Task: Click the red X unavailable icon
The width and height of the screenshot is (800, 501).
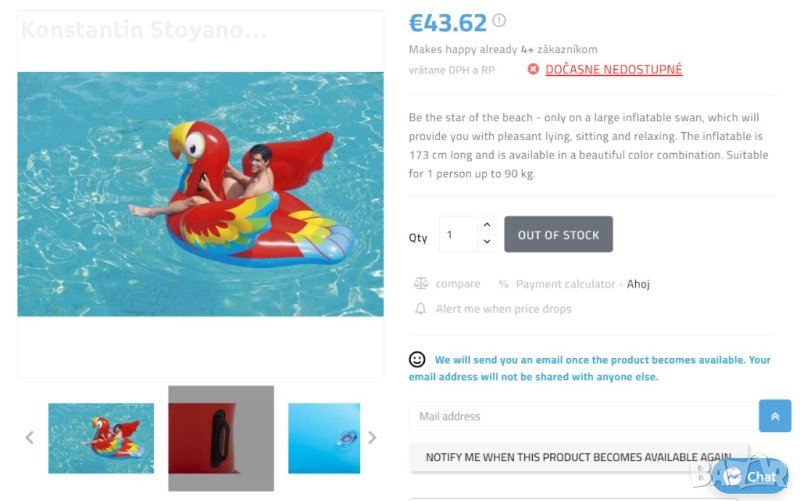Action: [533, 69]
